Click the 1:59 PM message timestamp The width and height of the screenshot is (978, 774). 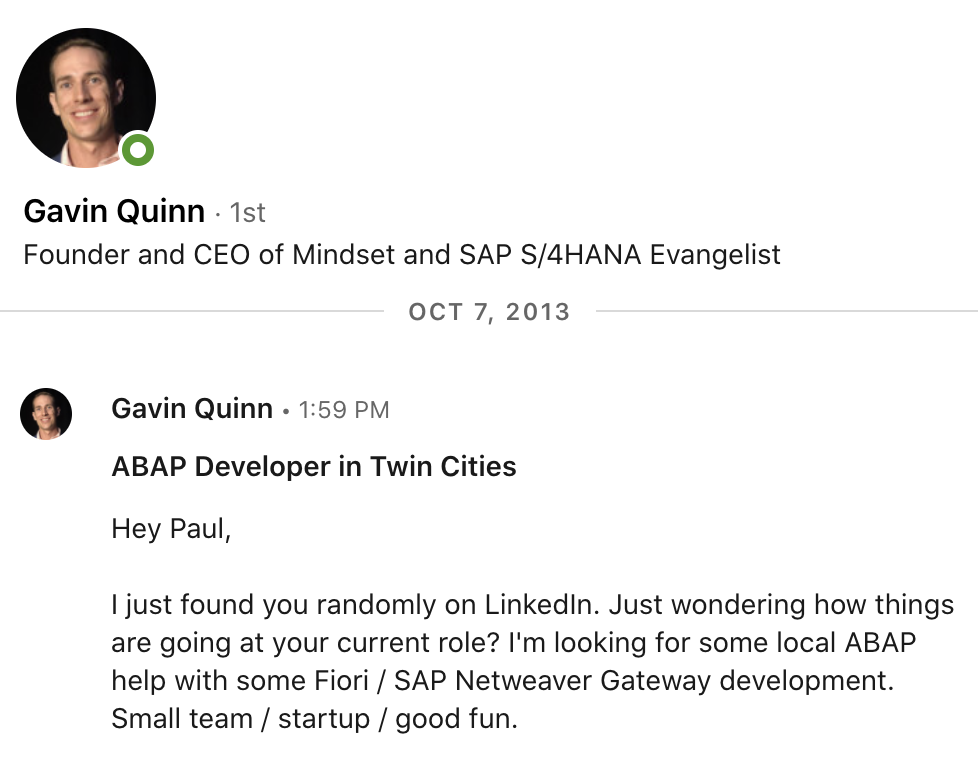(344, 410)
